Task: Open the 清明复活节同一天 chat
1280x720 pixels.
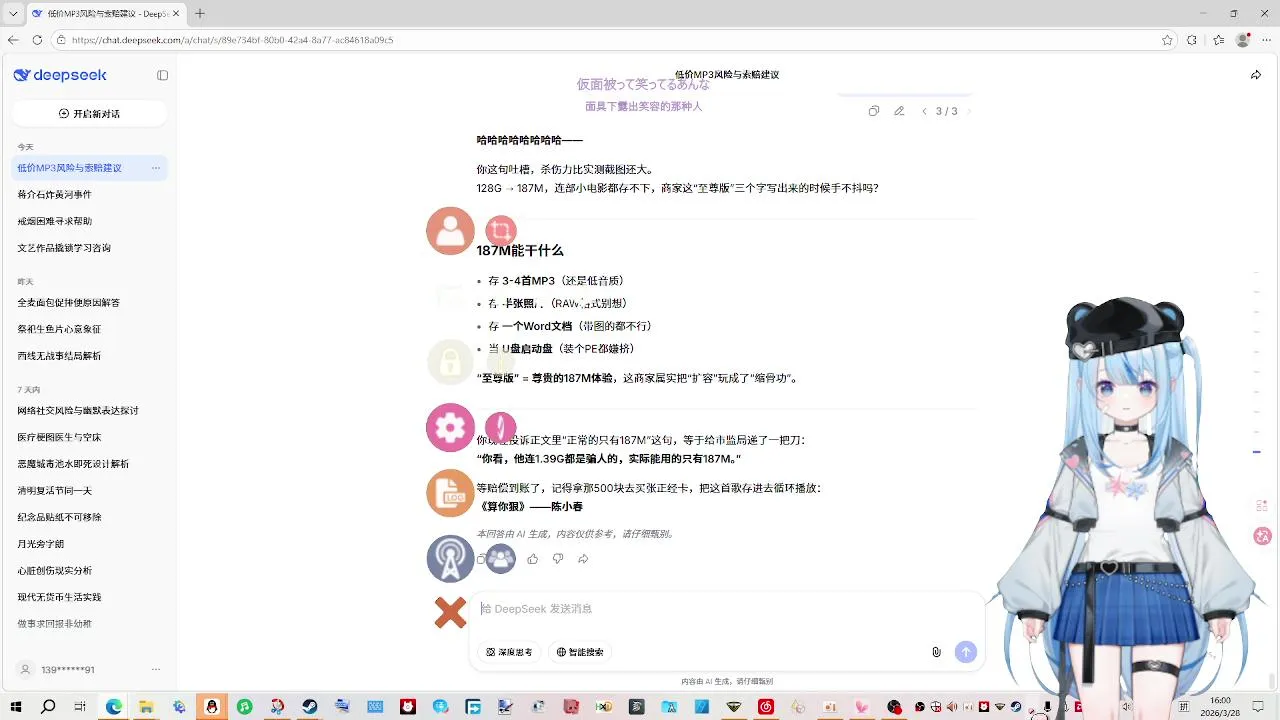Action: [x=54, y=491]
